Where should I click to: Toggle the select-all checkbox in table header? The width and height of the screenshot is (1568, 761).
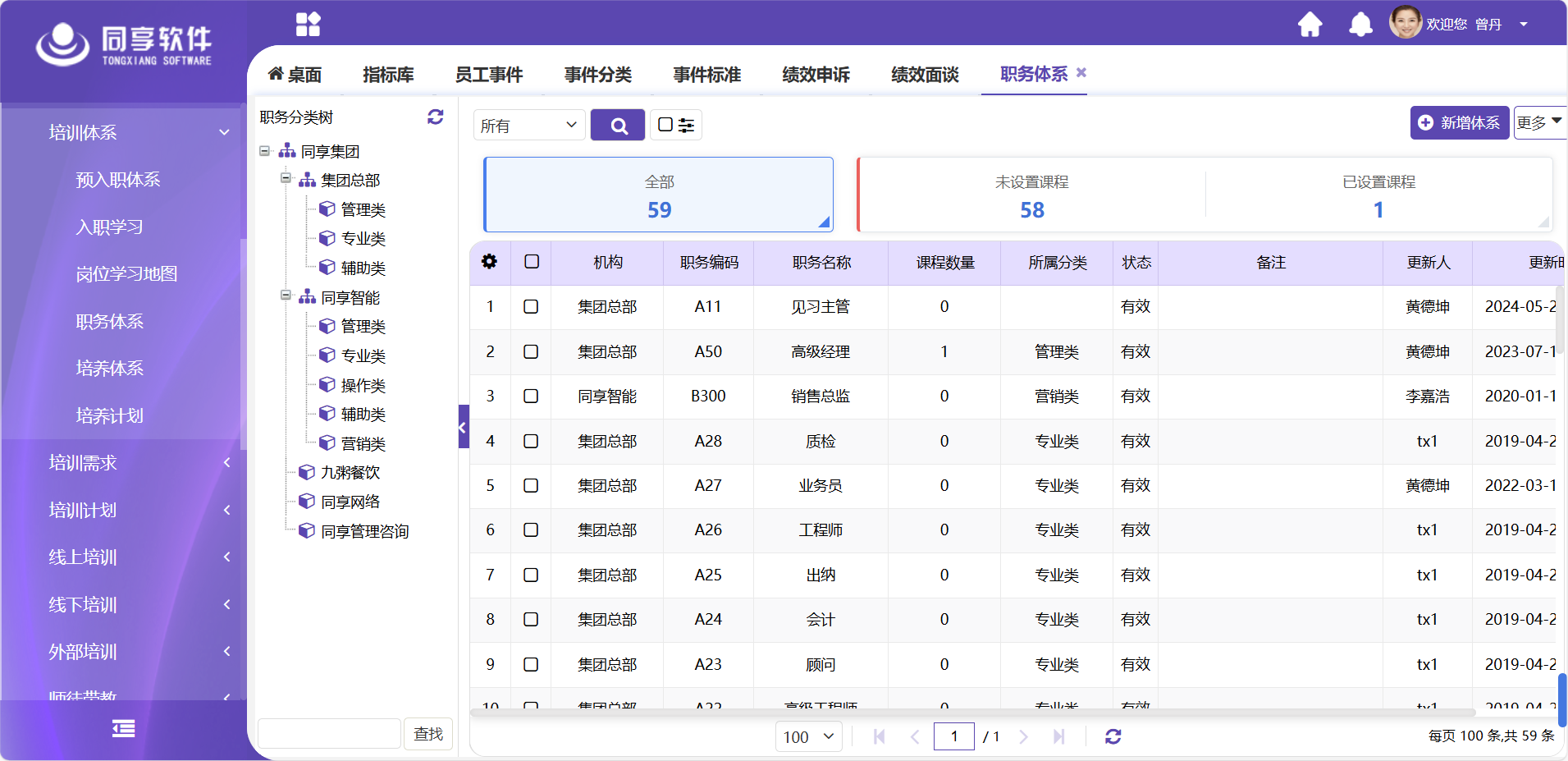[x=532, y=262]
